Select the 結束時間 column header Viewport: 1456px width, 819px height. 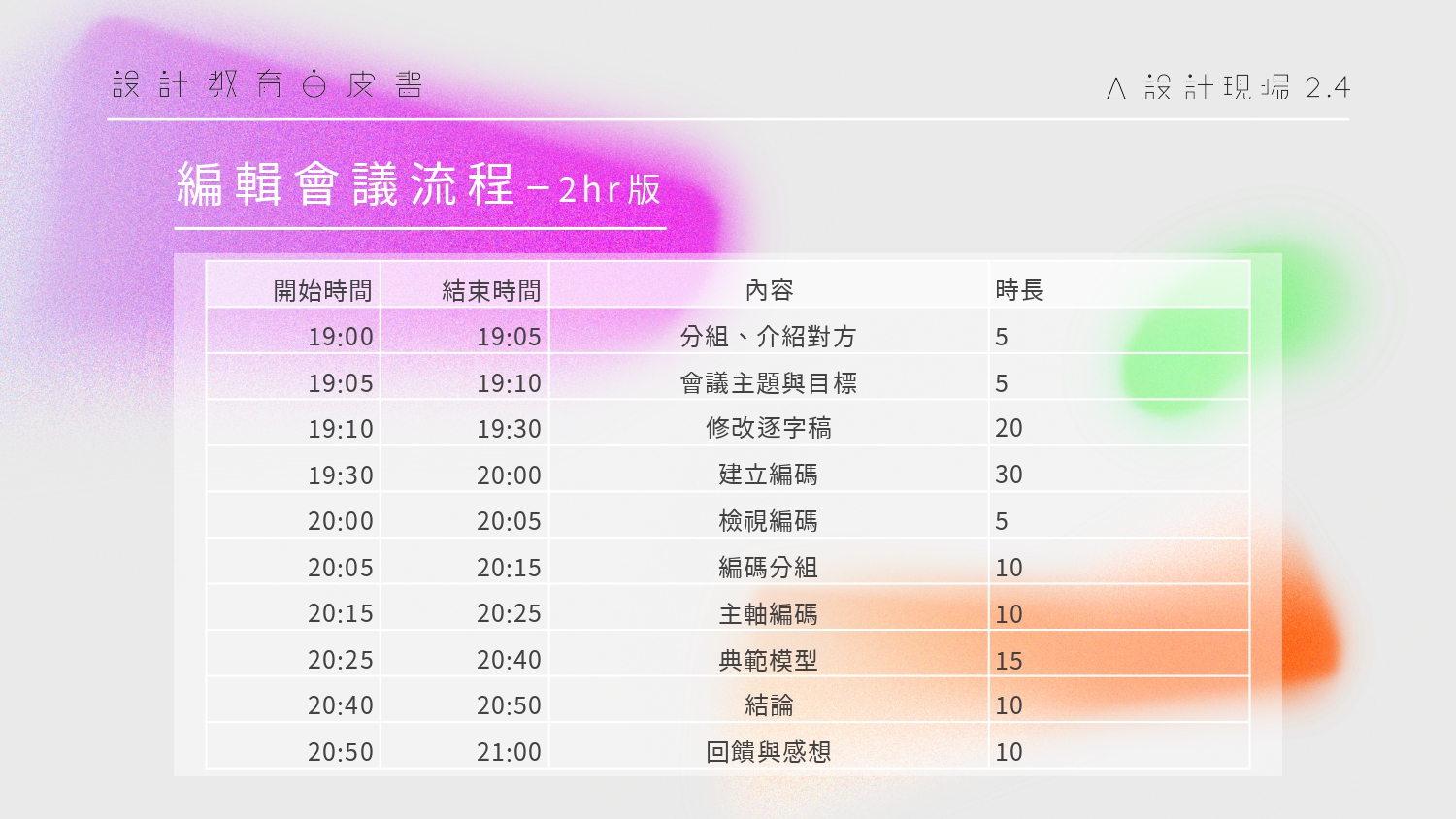click(x=491, y=290)
